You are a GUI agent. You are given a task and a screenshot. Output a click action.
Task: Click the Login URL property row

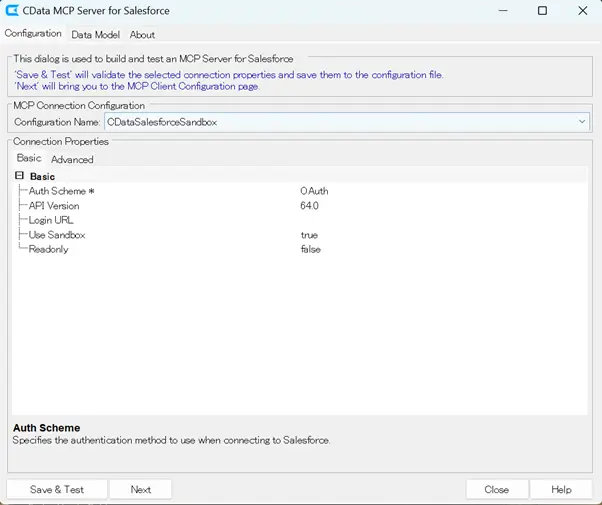[51, 220]
